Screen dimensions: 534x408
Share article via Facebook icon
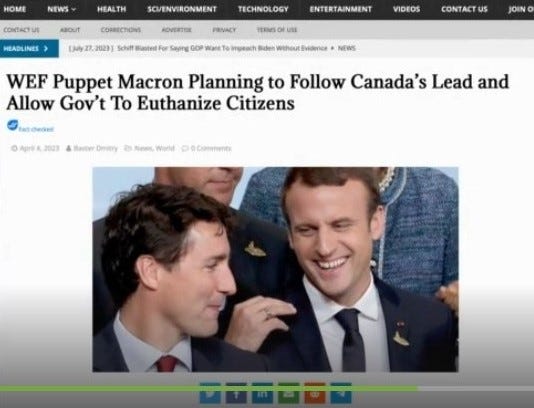point(236,393)
